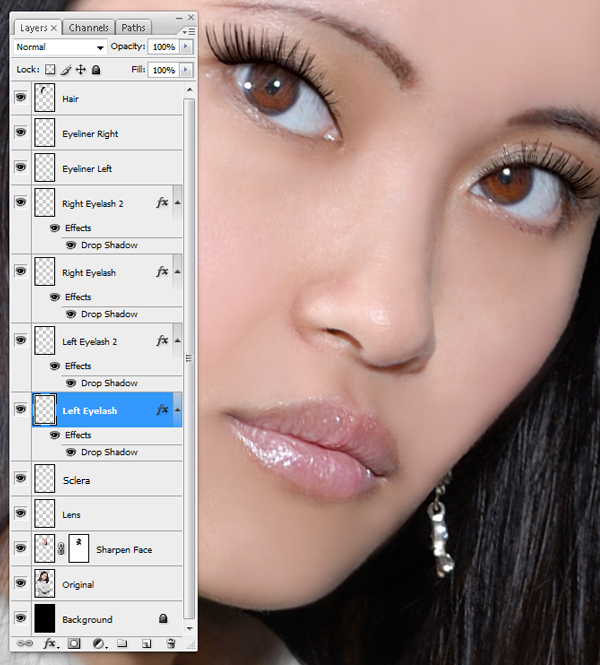Click black Background layer thumbnail

point(45,618)
